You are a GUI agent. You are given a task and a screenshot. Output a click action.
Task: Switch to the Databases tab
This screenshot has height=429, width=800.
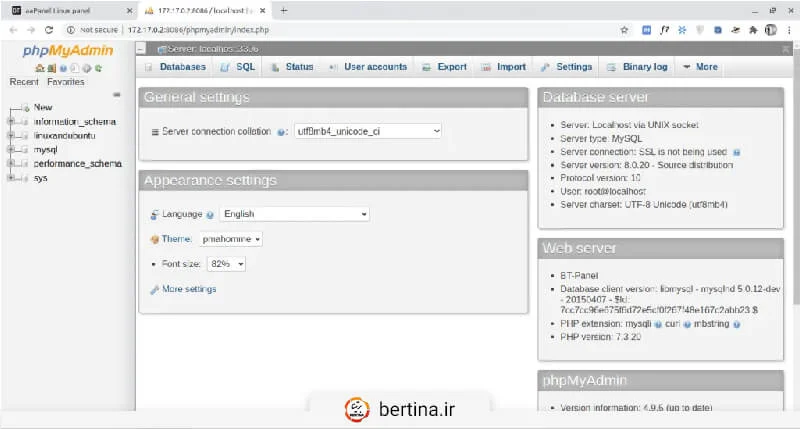click(x=175, y=67)
